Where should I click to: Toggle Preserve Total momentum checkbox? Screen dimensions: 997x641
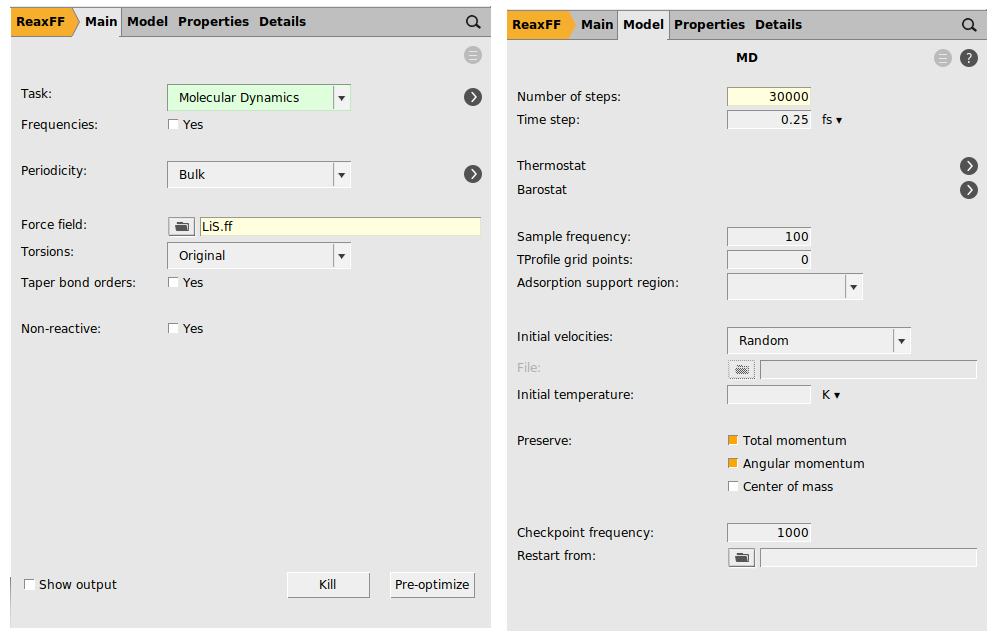[733, 440]
